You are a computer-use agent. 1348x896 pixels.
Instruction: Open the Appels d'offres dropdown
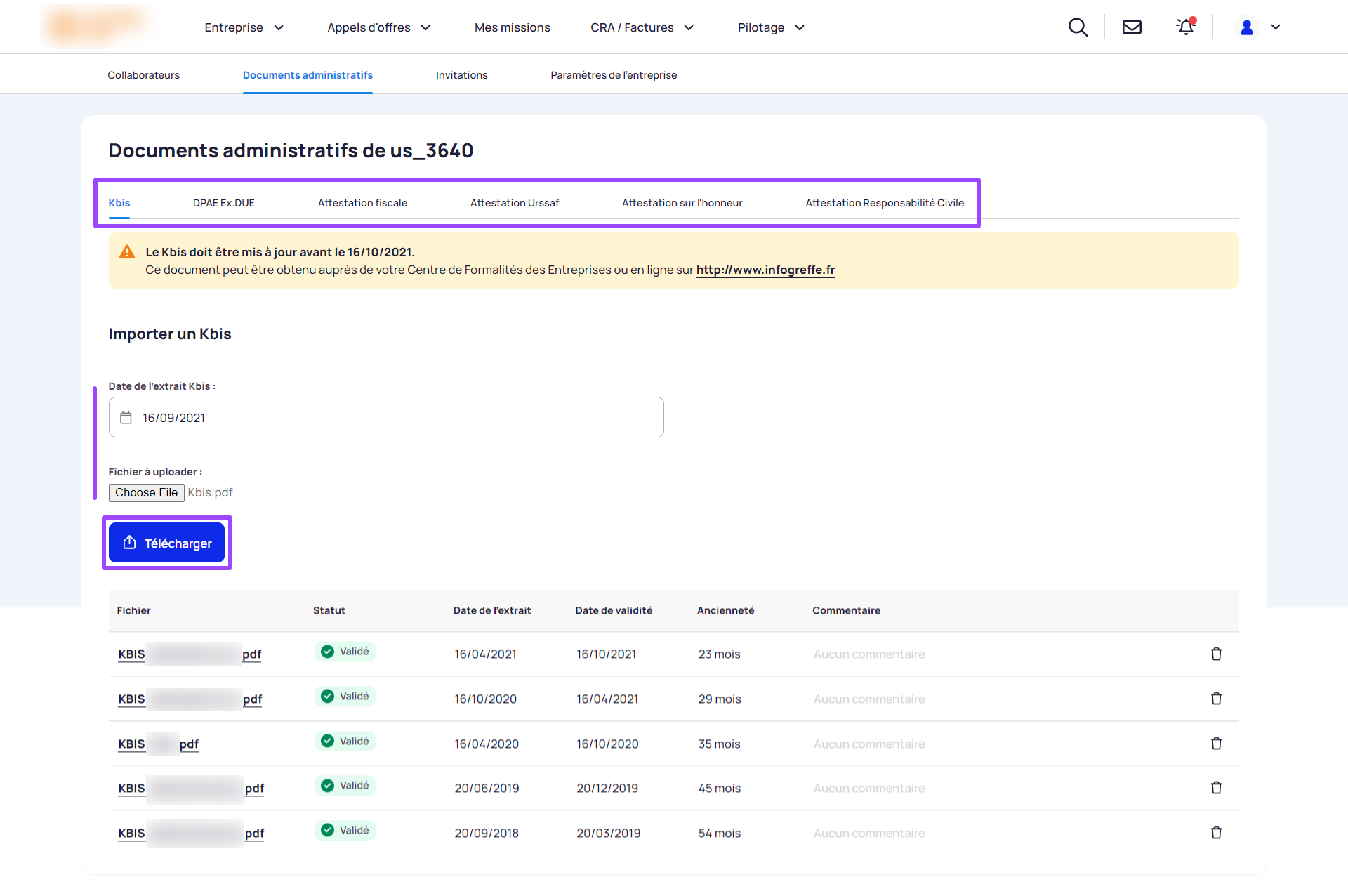[x=378, y=27]
